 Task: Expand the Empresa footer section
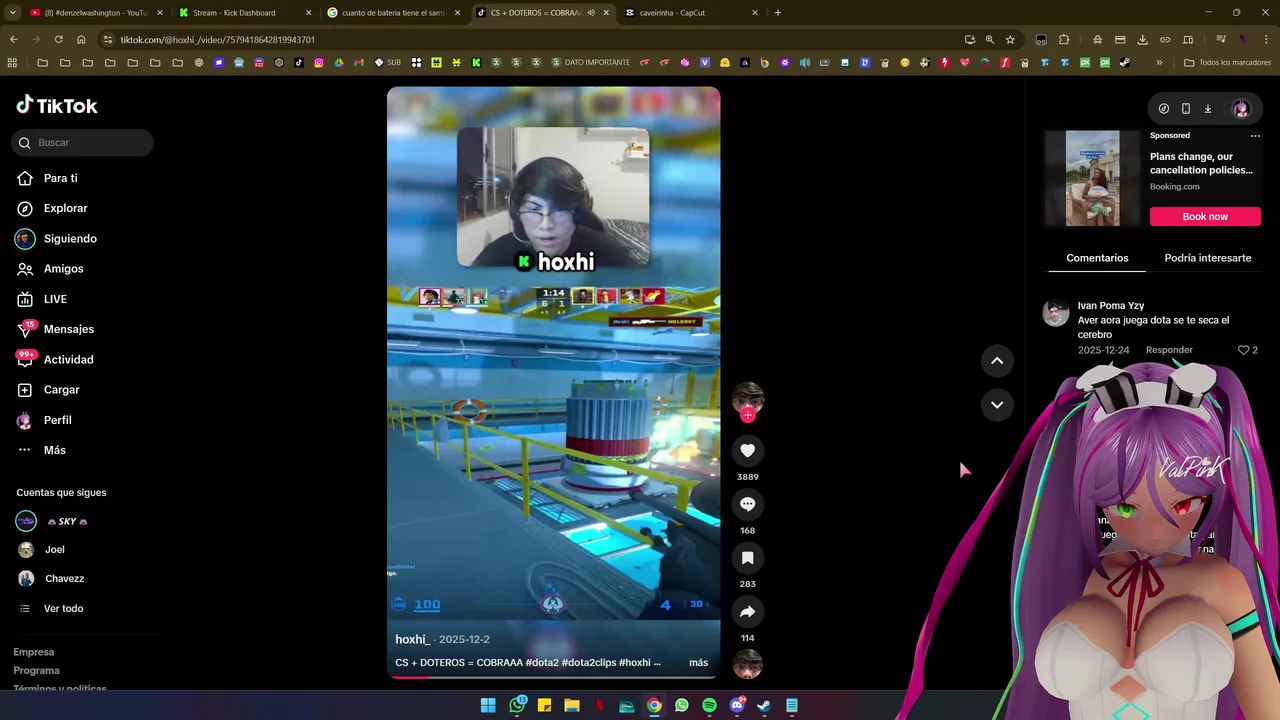[x=34, y=652]
